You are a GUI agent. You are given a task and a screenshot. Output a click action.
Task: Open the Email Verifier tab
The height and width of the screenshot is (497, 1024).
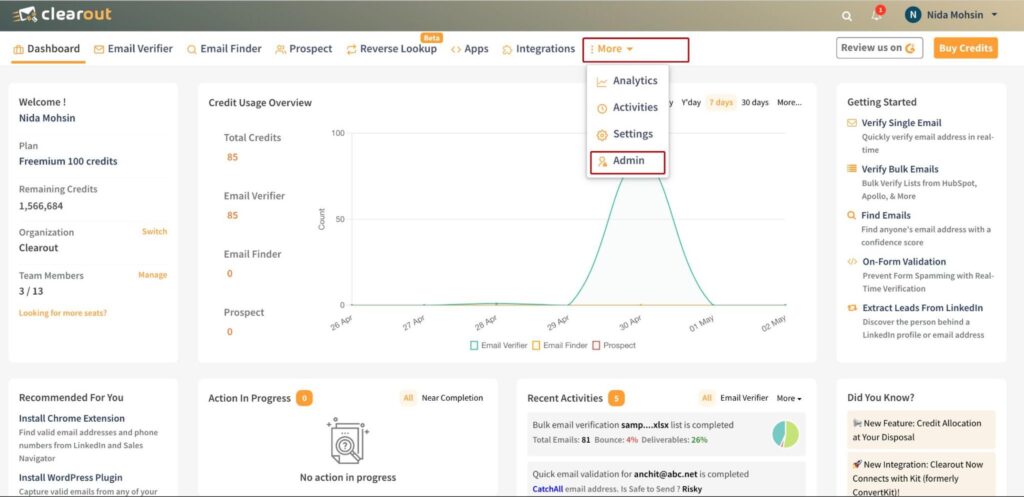pos(133,49)
